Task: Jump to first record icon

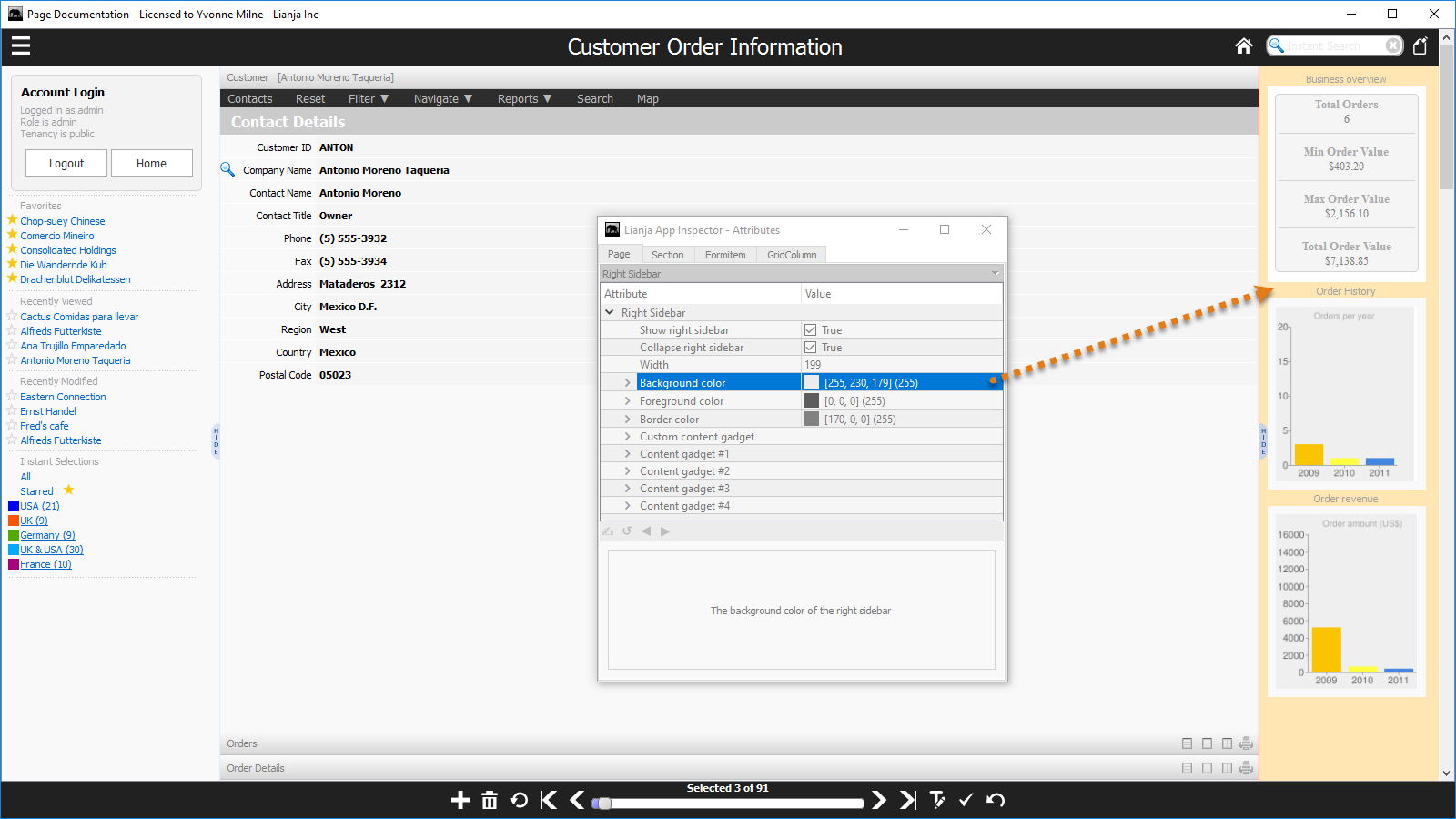Action: pyautogui.click(x=548, y=800)
